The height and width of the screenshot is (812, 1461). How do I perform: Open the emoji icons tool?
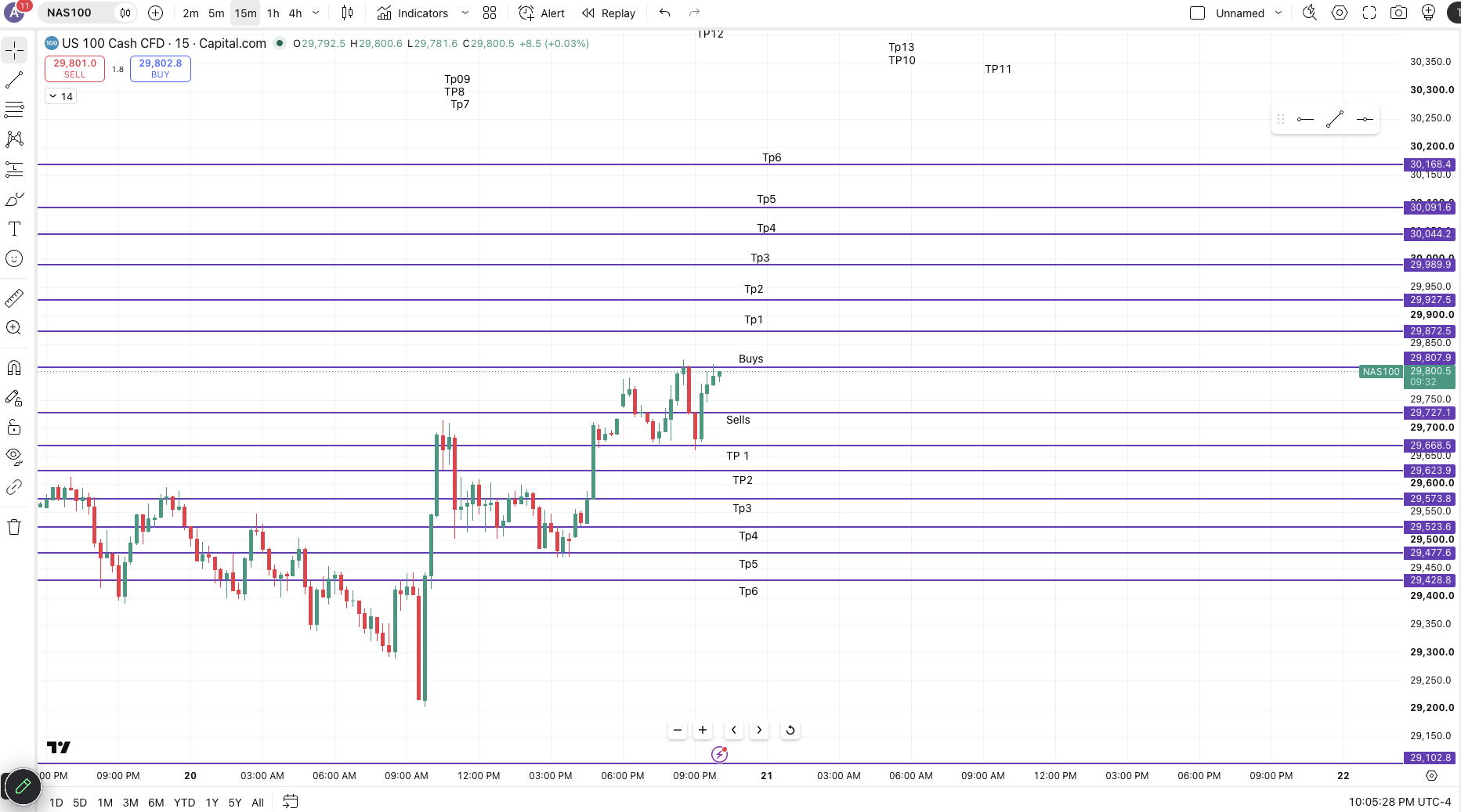pos(14,258)
